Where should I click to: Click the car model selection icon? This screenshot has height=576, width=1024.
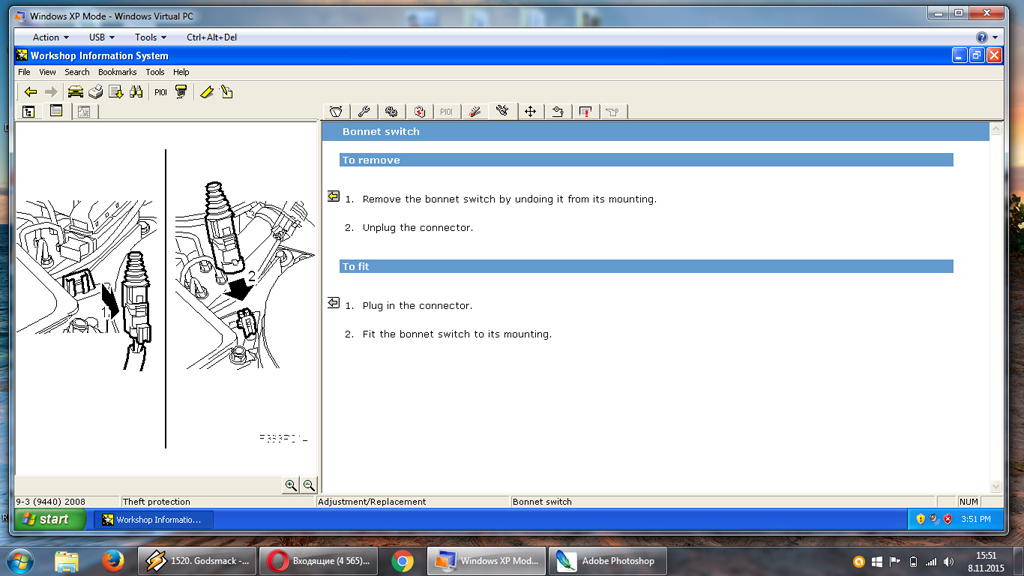[75, 92]
